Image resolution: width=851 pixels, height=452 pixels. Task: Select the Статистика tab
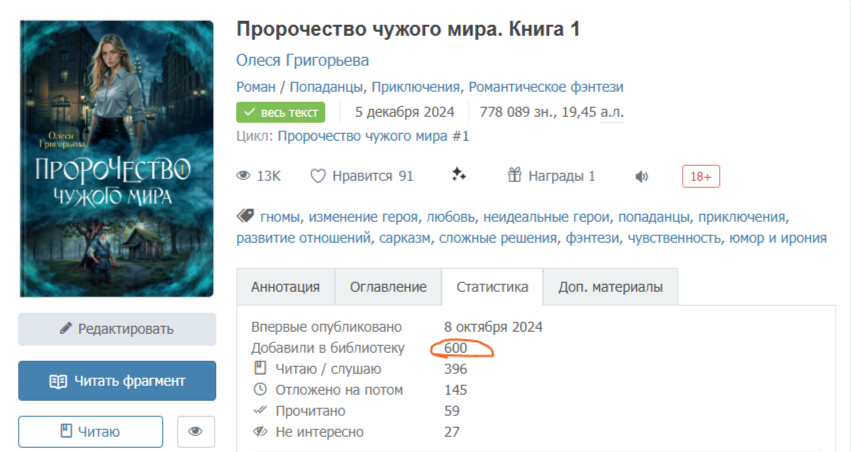[x=492, y=287]
